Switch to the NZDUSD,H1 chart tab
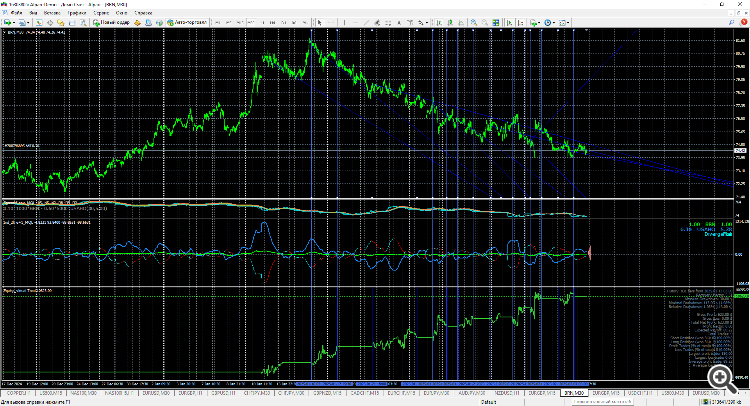This screenshot has height=406, width=750. [x=507, y=393]
